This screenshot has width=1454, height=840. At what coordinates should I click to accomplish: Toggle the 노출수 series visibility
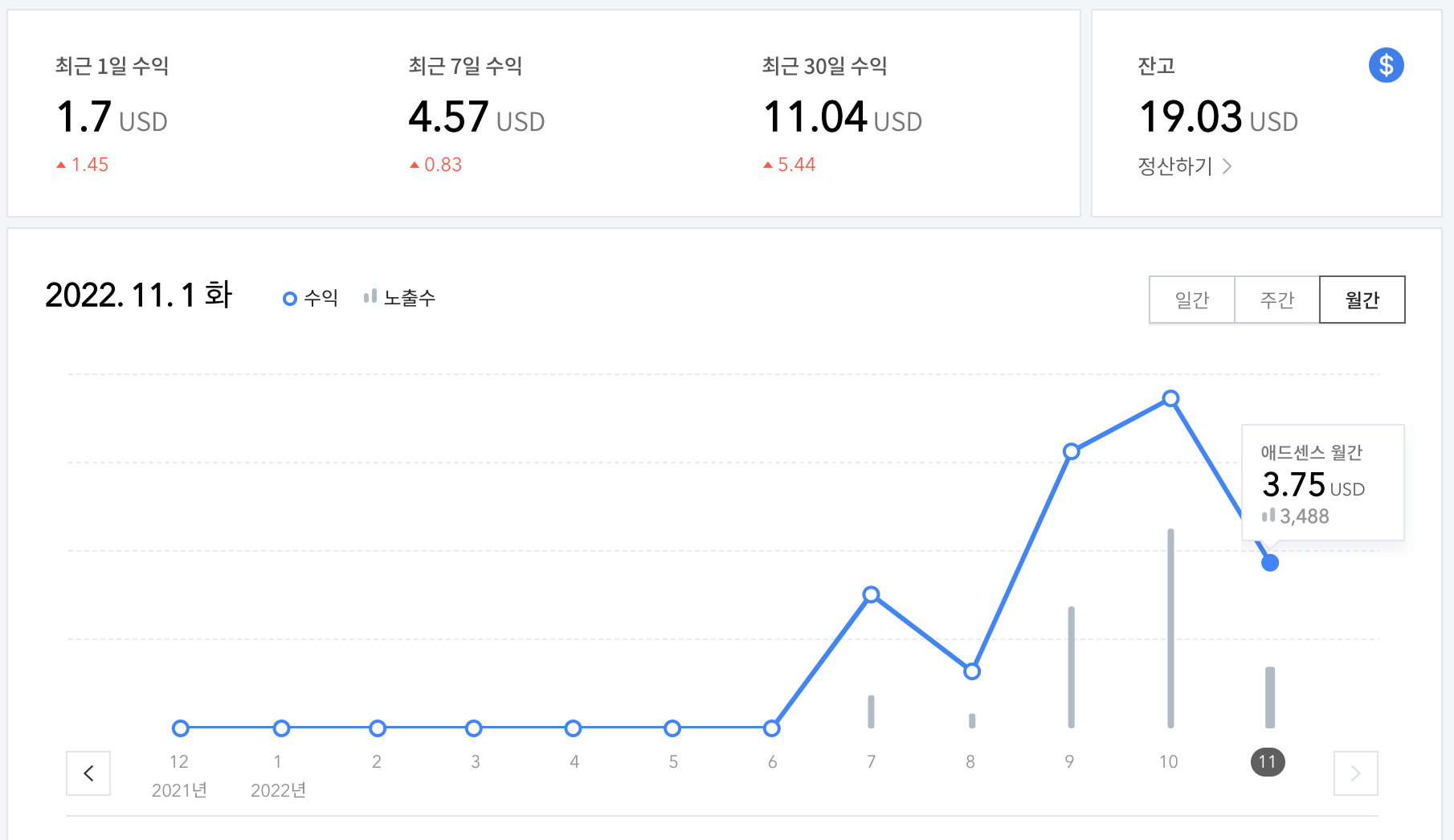(x=398, y=296)
